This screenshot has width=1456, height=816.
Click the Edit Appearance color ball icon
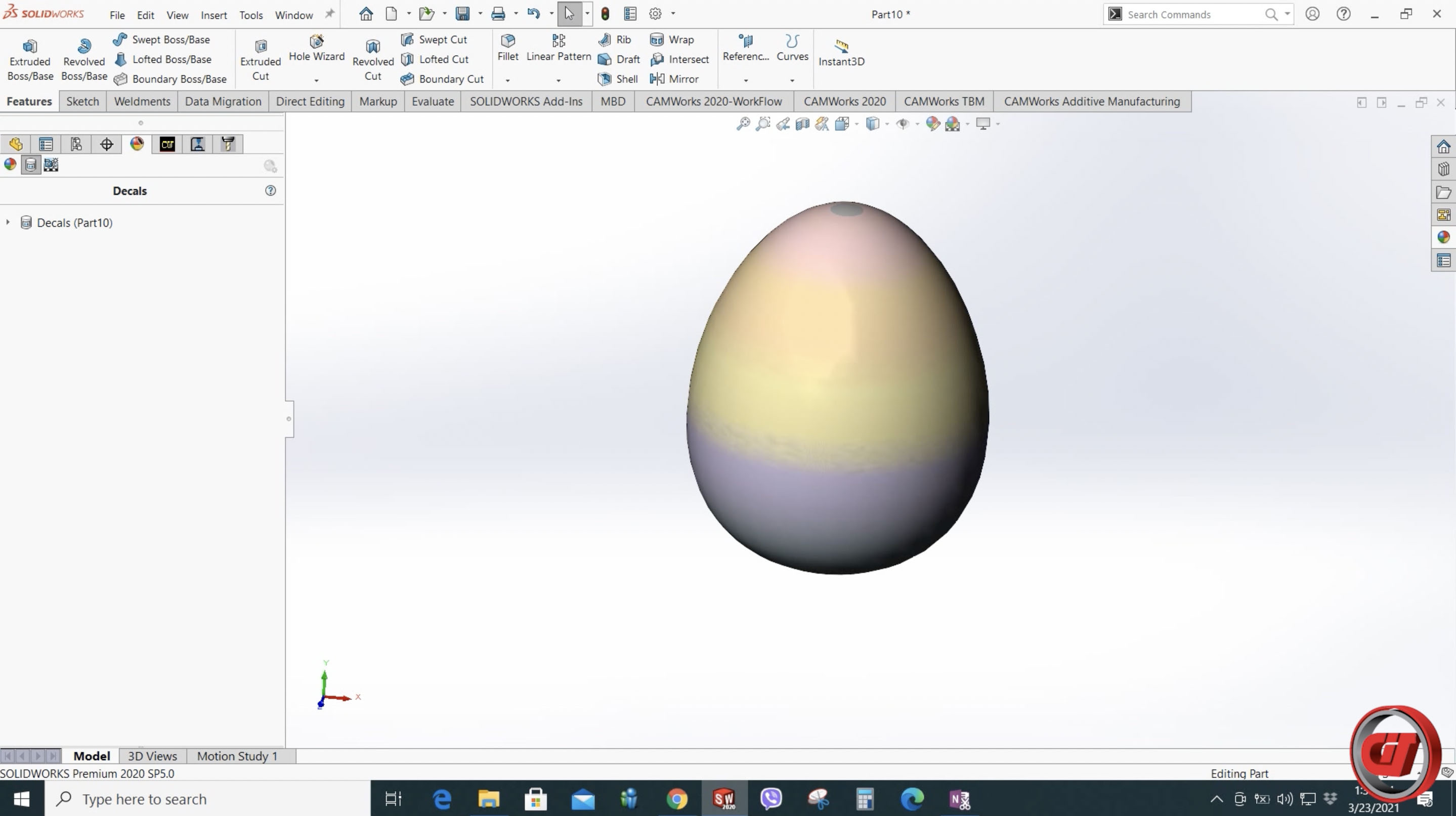click(x=932, y=124)
